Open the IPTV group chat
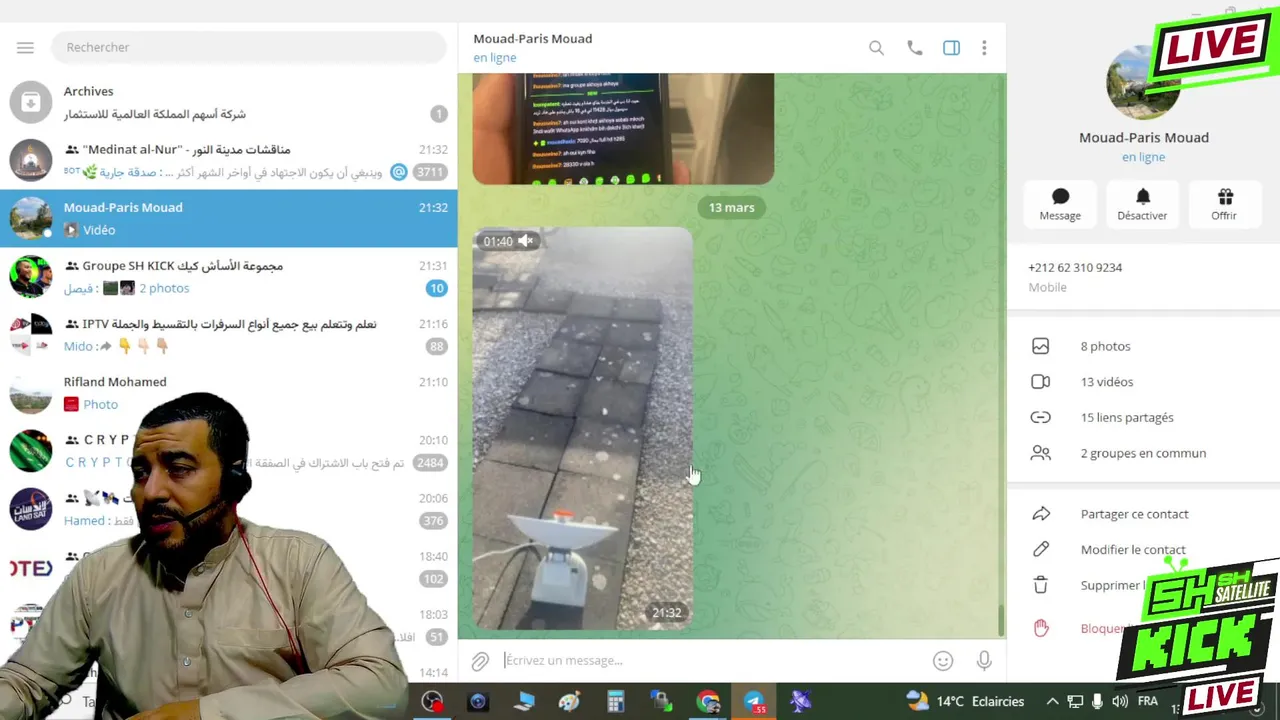 [x=228, y=334]
